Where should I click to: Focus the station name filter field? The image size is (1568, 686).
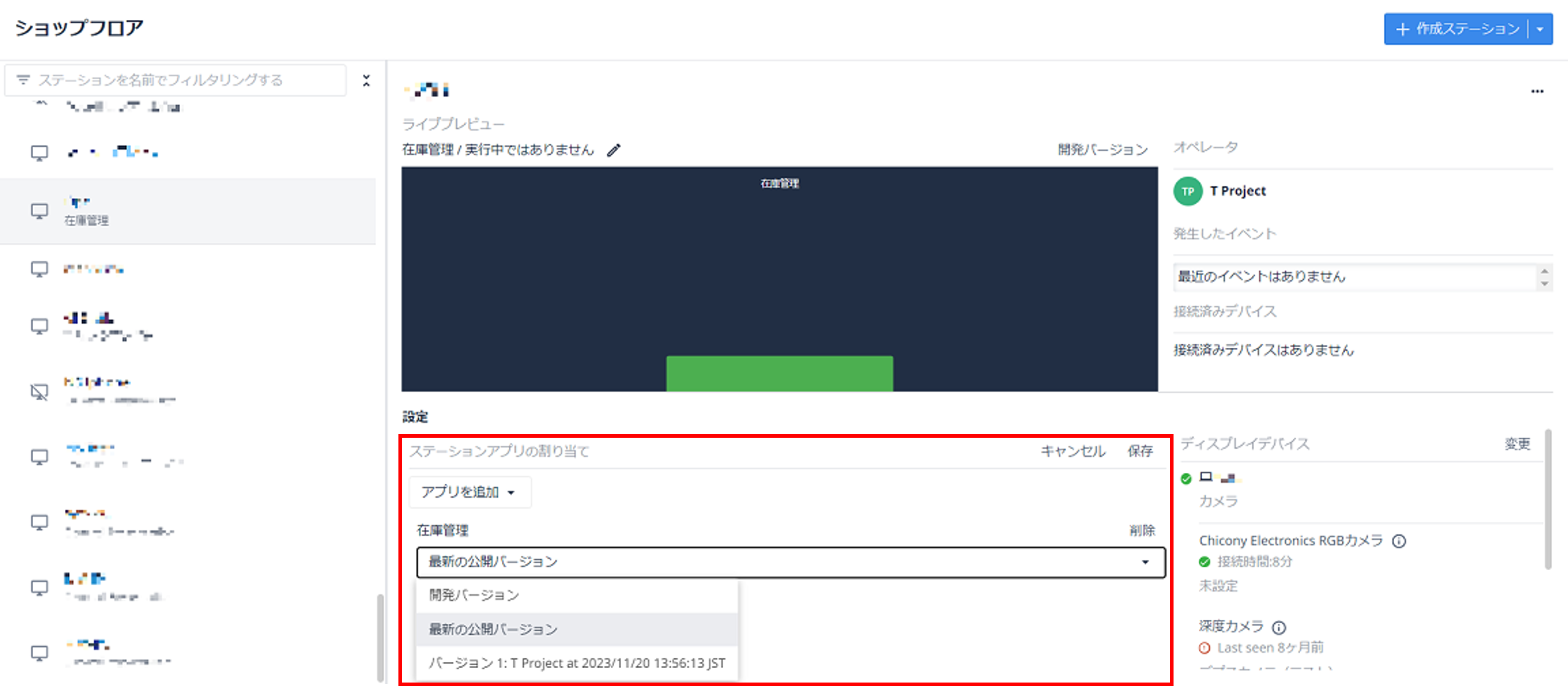[x=175, y=80]
